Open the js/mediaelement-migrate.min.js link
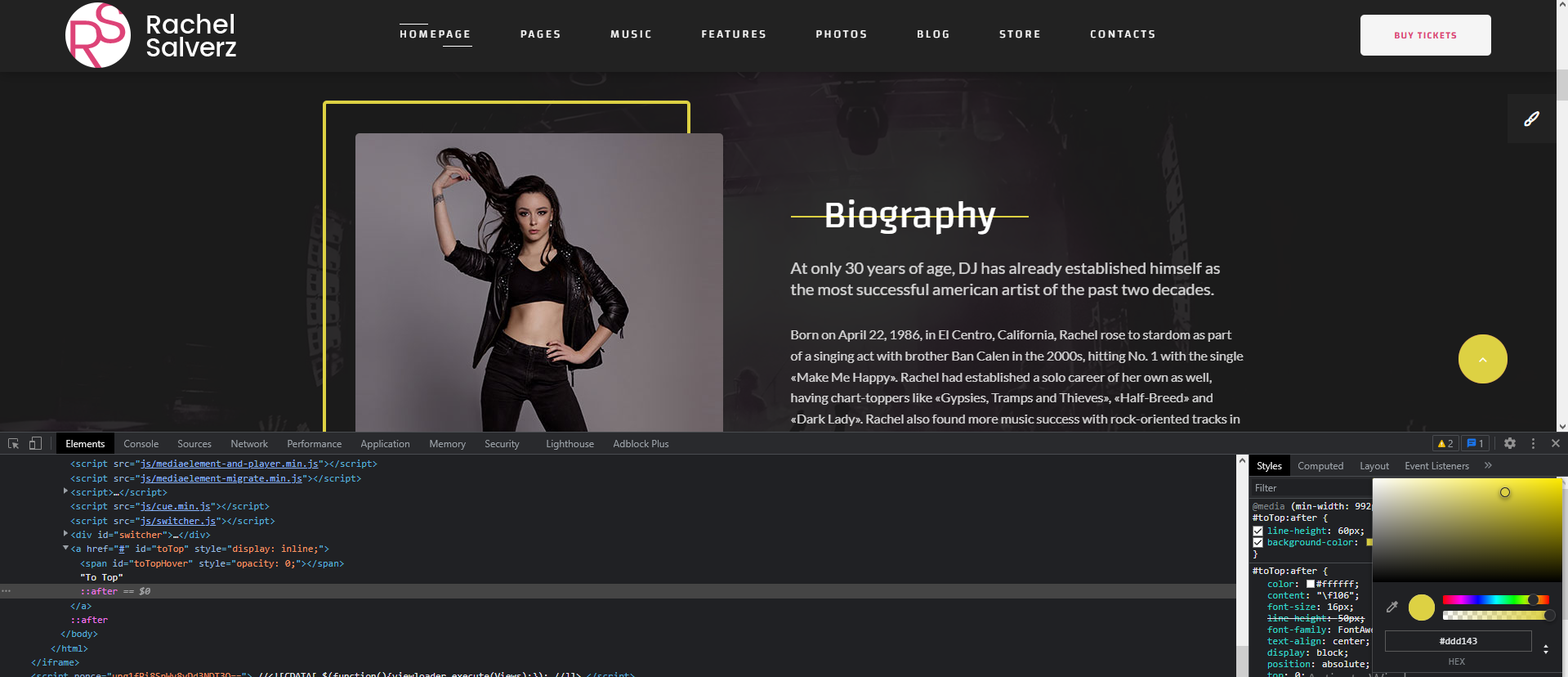The image size is (1568, 677). tap(221, 478)
